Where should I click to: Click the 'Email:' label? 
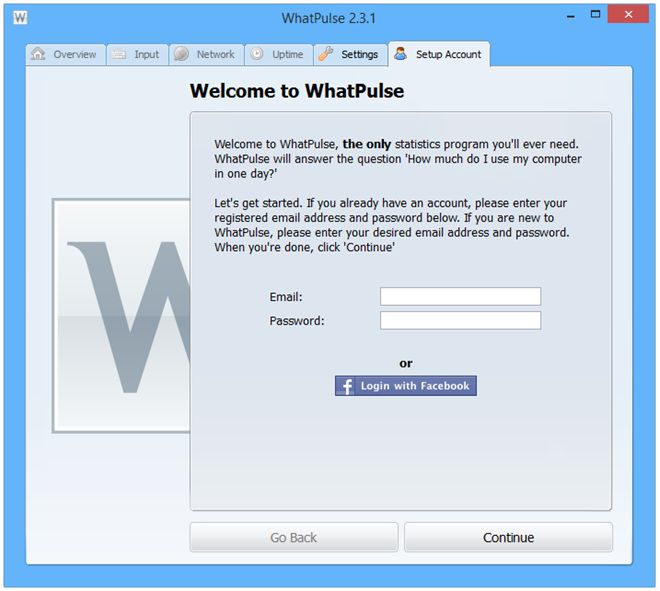coord(286,297)
